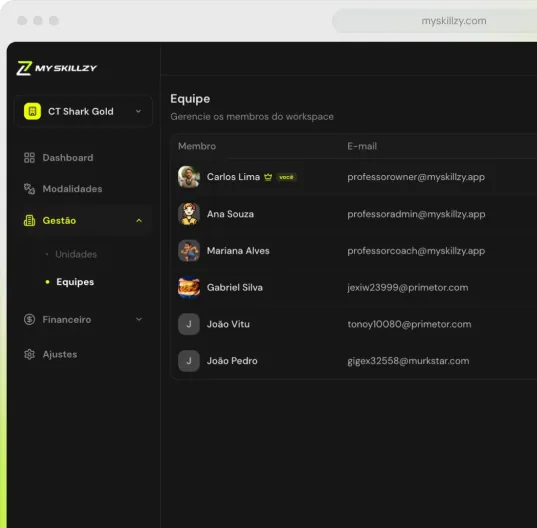Click email gigex32558@murkstar.com
The image size is (537, 528).
click(408, 361)
